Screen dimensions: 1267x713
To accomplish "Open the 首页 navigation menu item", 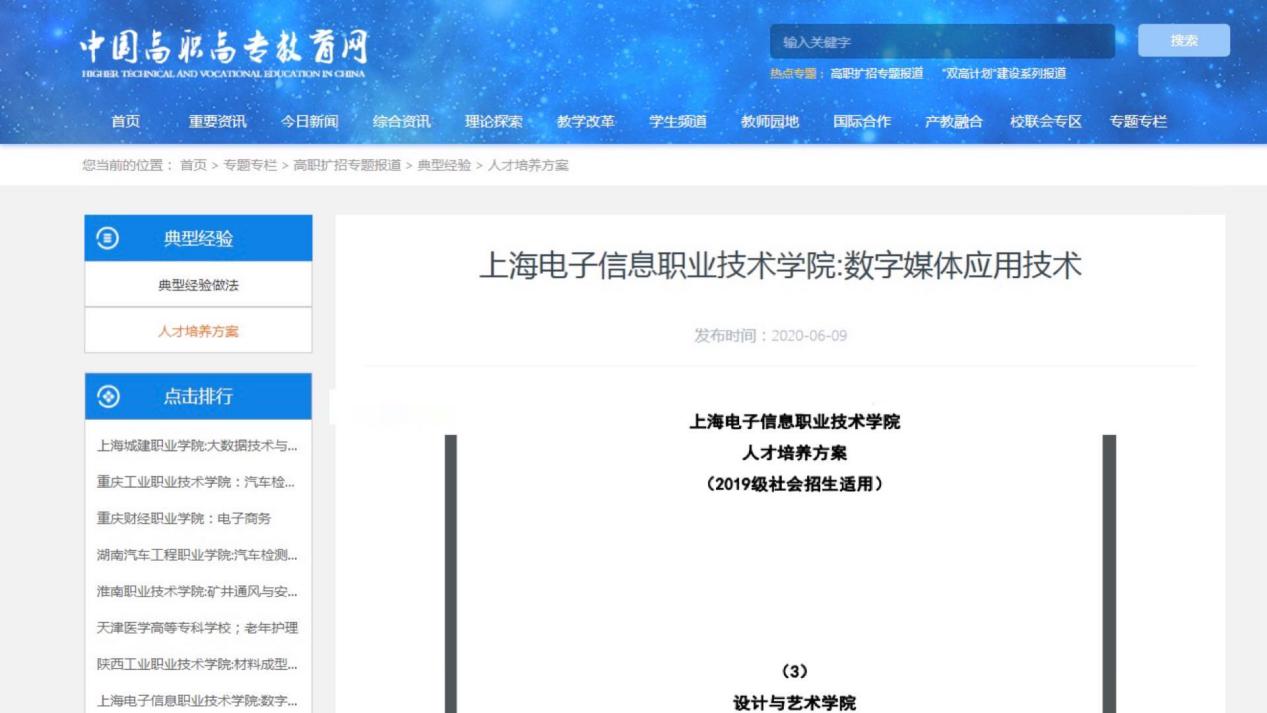I will [x=126, y=121].
